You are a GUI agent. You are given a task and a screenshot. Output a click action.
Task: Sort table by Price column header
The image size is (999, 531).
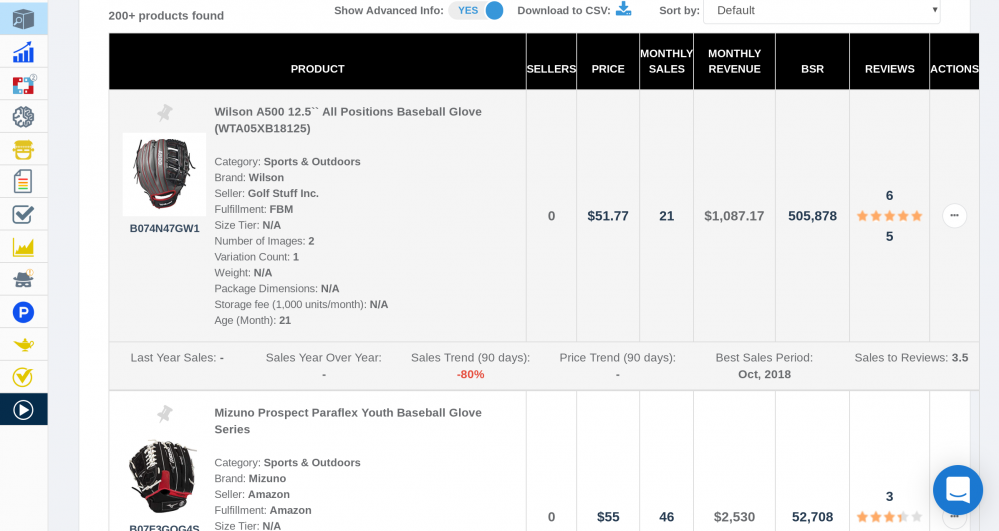608,69
